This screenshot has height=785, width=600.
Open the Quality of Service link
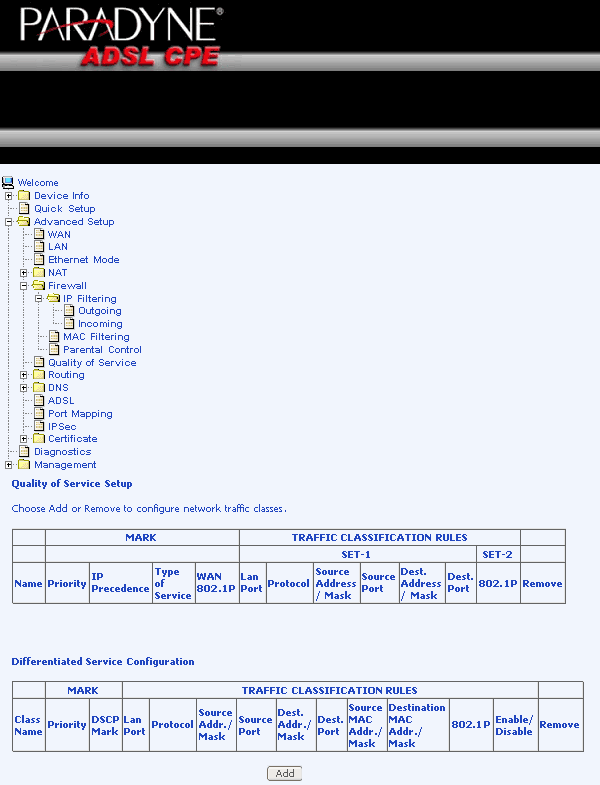(92, 362)
